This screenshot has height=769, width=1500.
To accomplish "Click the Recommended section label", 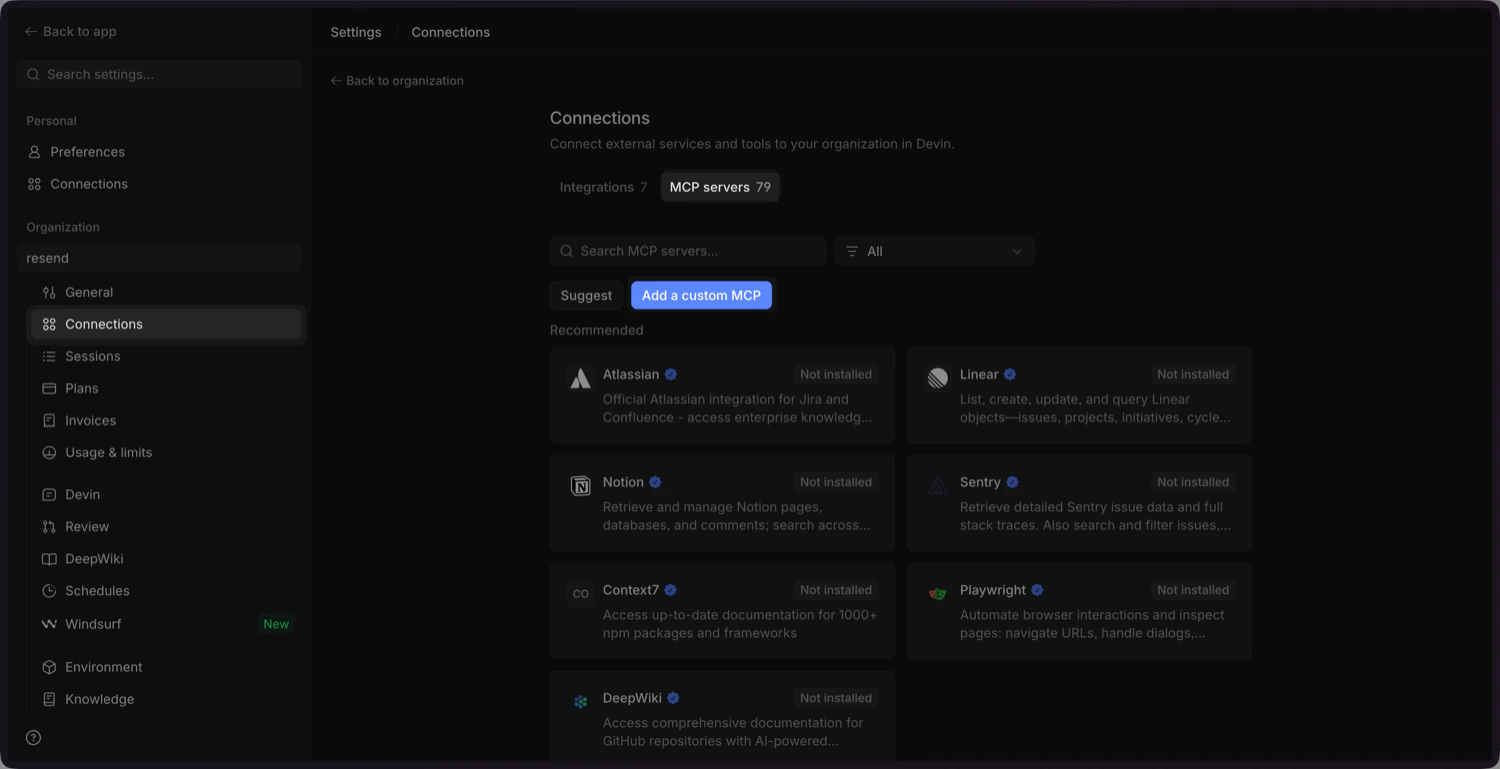I will 597,330.
